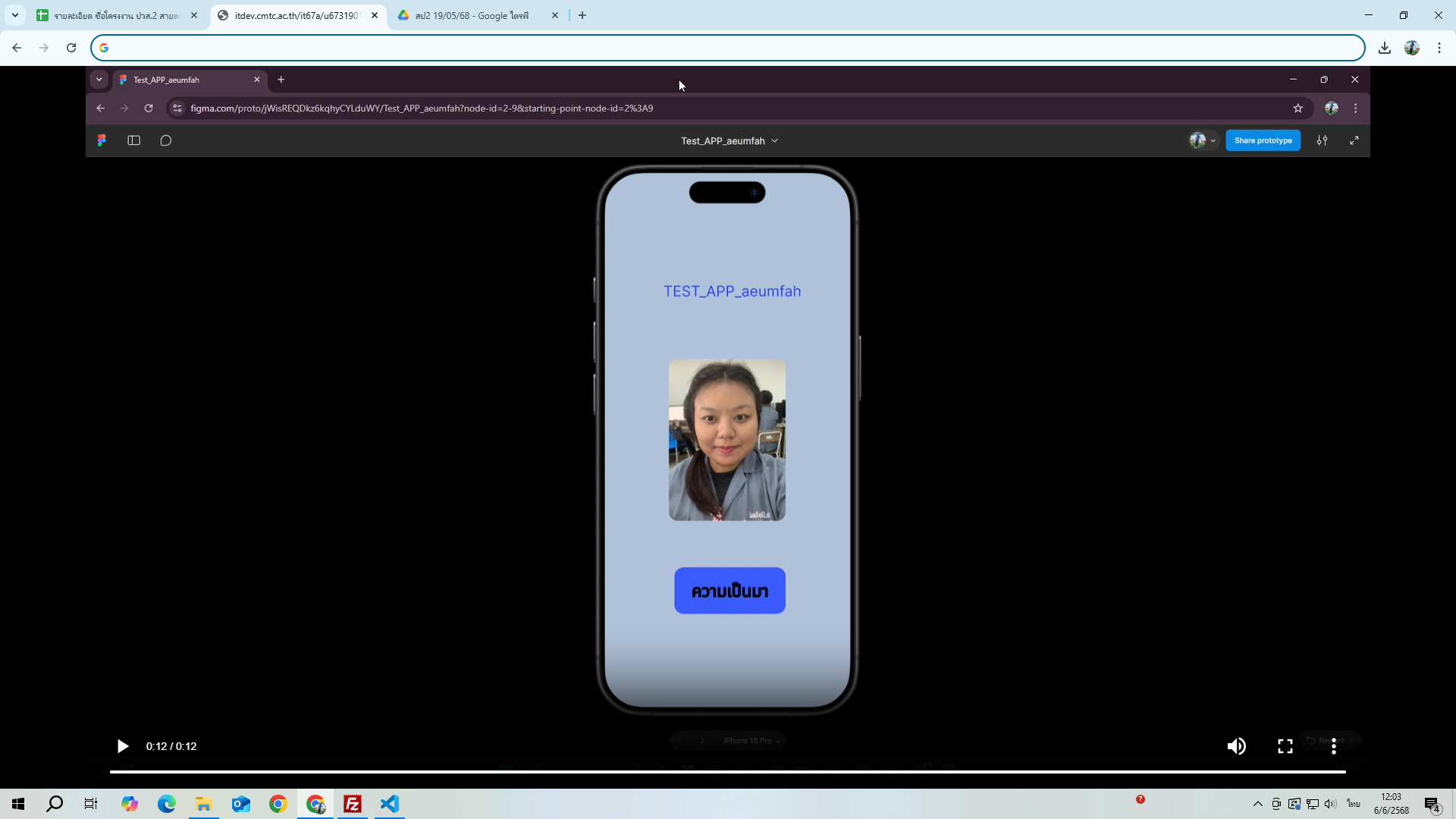
Task: Switch to Google Drive สป2 tab
Action: 472,15
